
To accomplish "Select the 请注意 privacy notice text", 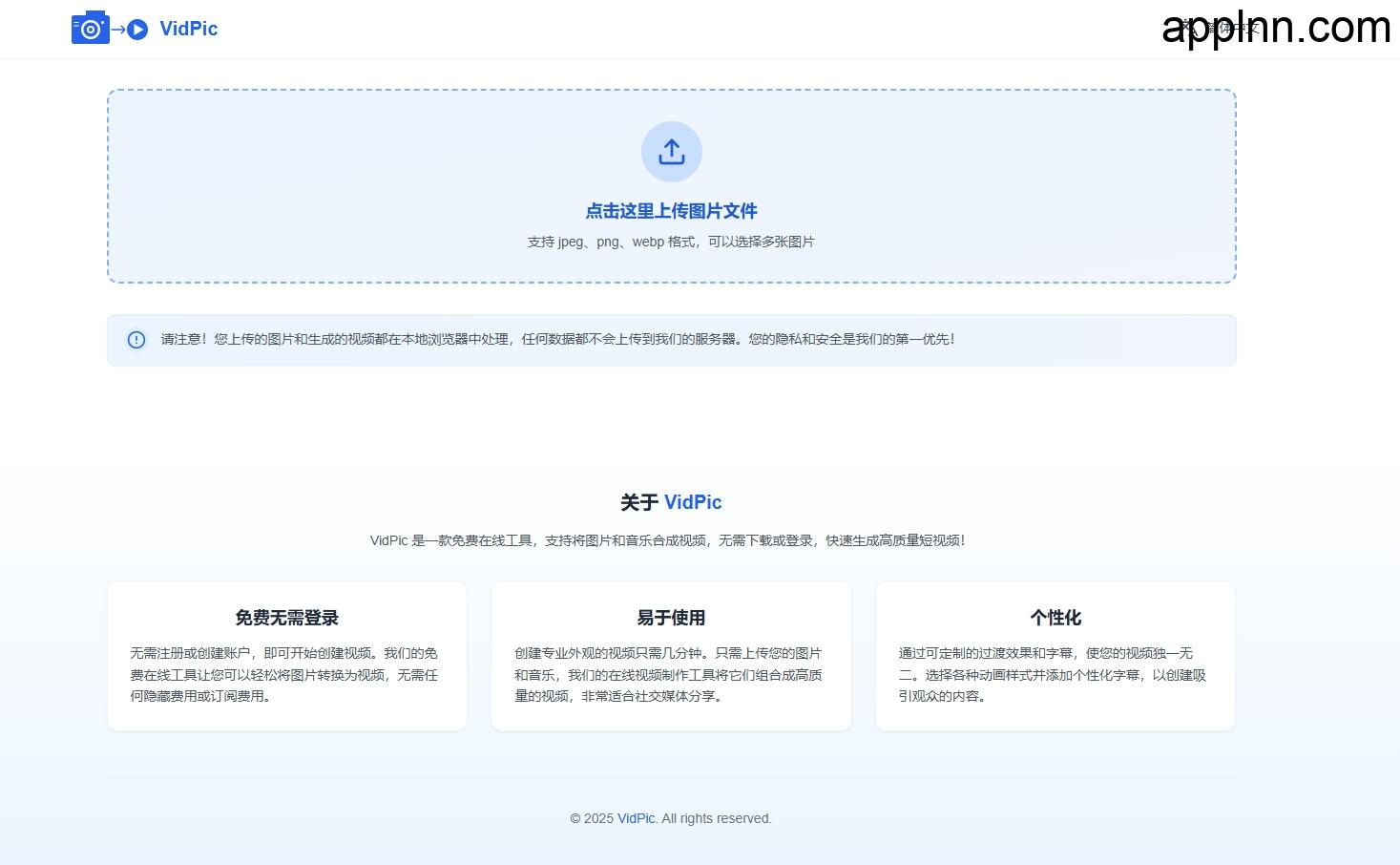I will tap(558, 339).
